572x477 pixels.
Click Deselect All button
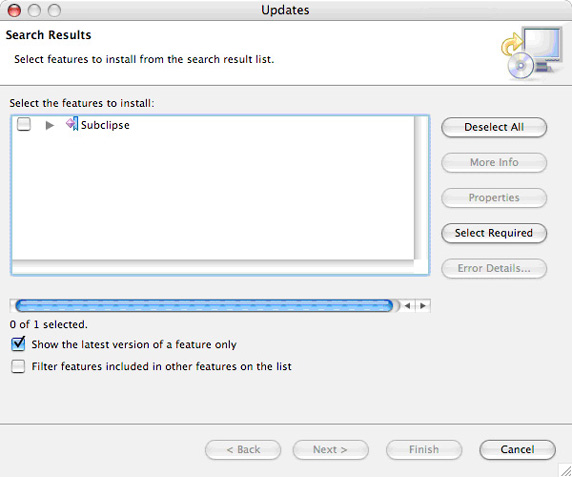(494, 127)
